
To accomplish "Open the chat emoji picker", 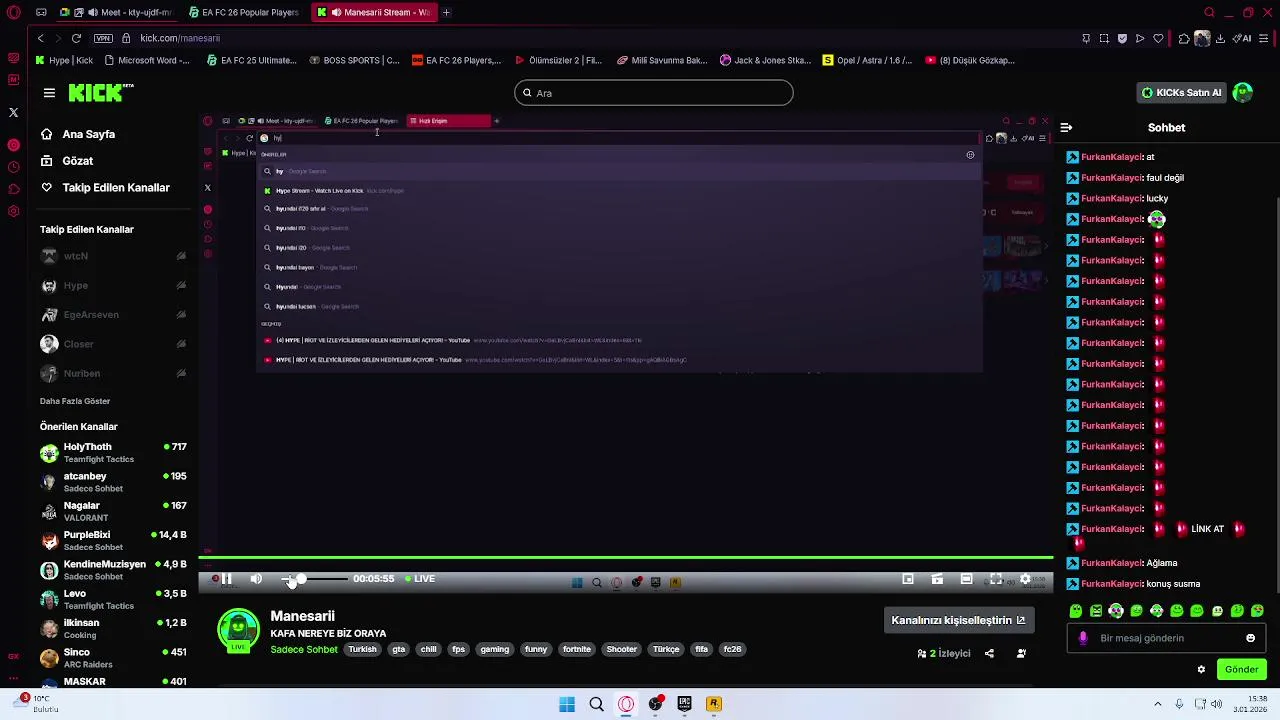I will click(1250, 638).
